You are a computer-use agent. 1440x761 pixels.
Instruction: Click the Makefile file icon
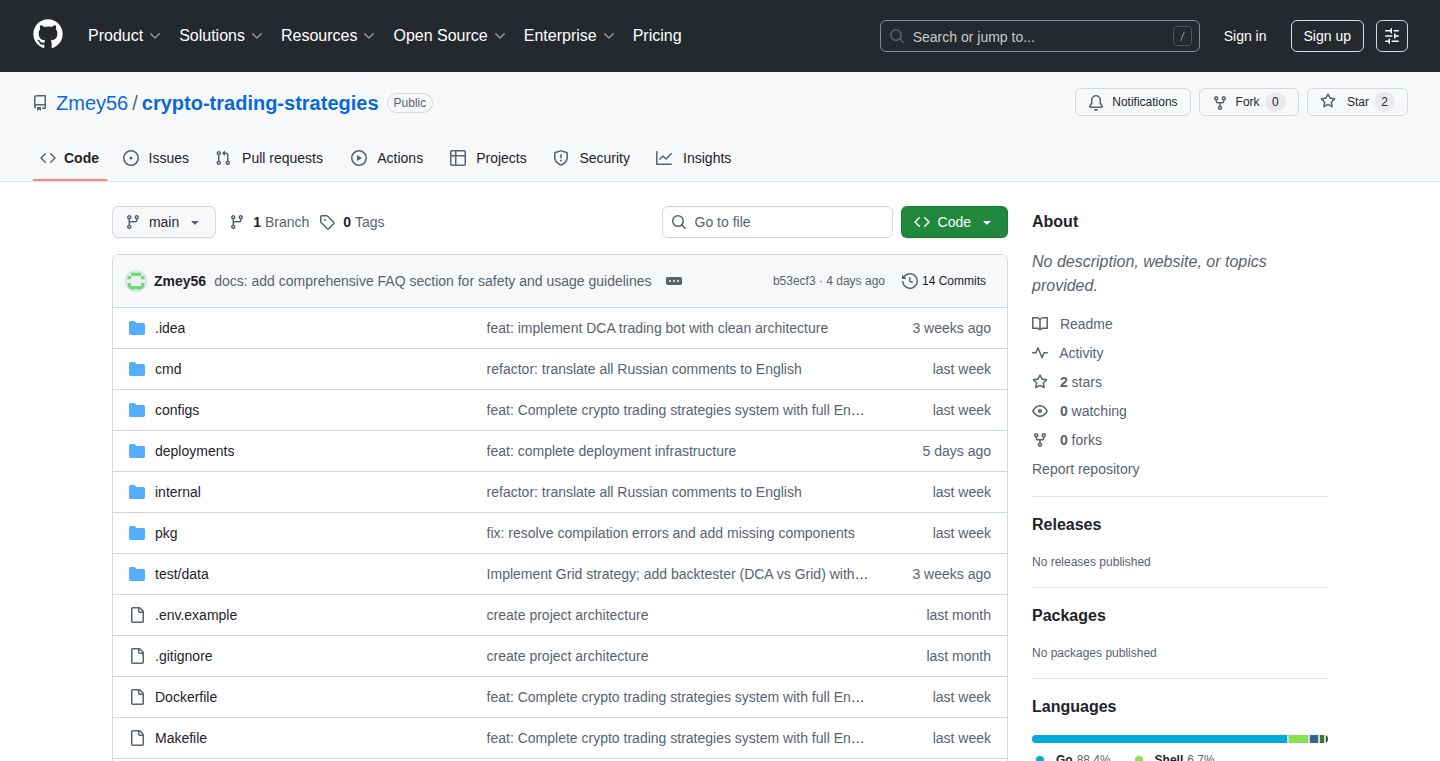137,738
